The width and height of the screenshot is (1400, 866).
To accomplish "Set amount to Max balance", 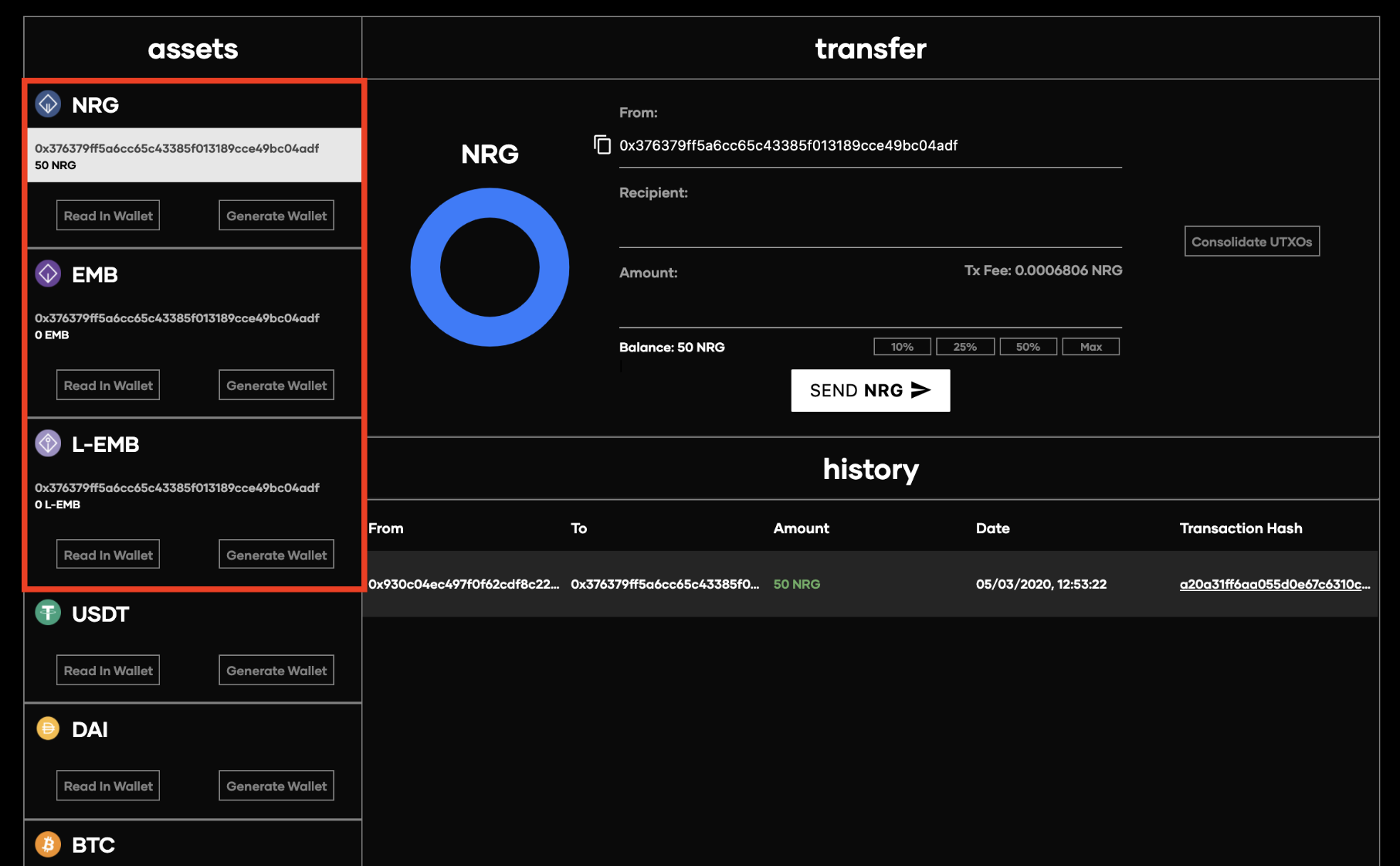I will (1091, 347).
